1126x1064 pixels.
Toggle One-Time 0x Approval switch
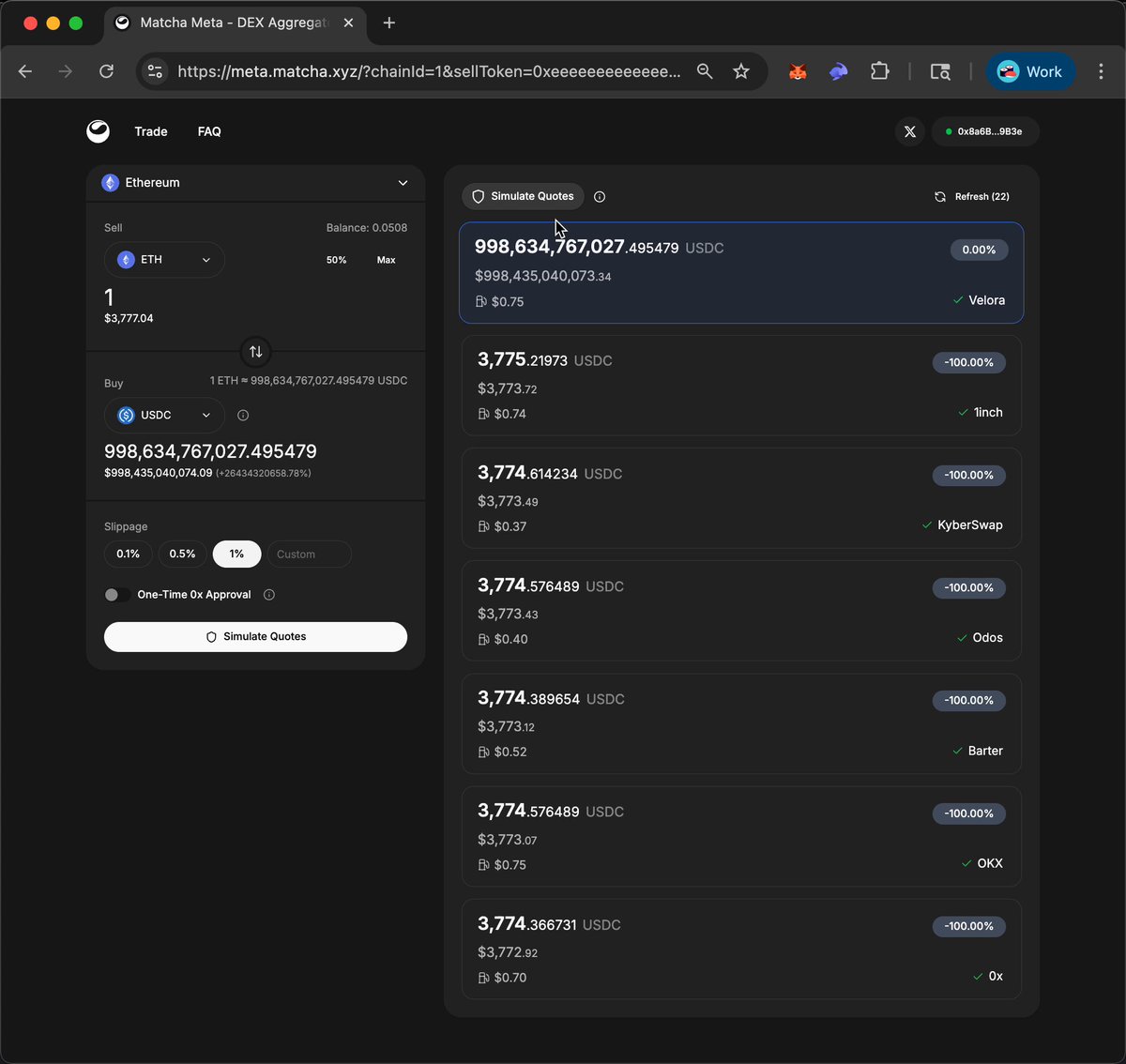(x=117, y=595)
